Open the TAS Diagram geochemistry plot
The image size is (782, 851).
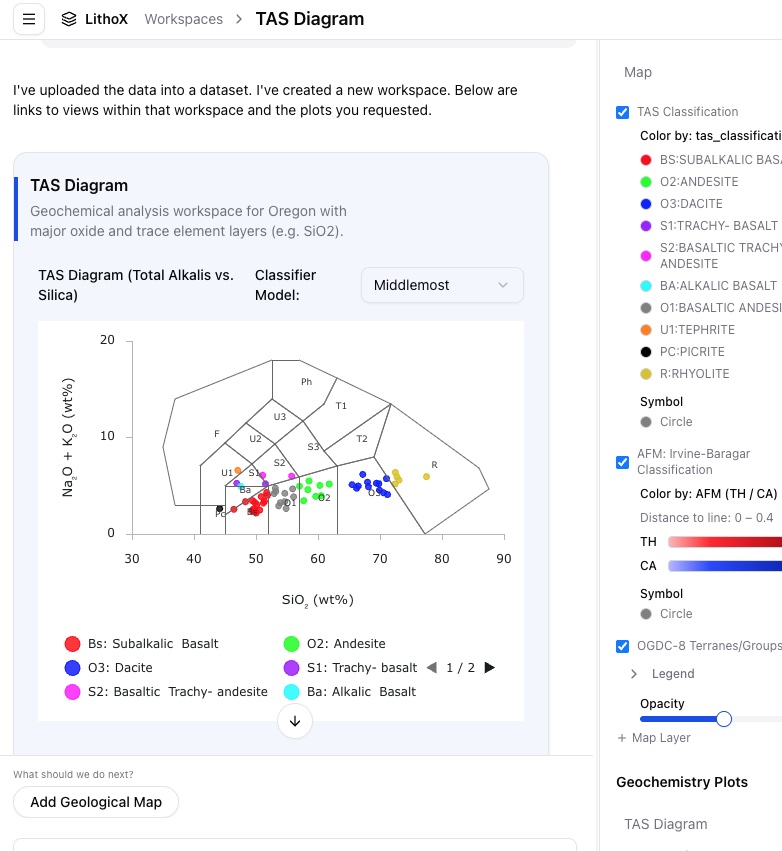point(665,824)
